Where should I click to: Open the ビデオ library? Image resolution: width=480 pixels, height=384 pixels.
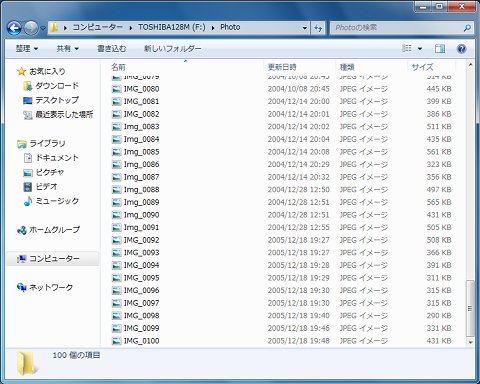47,187
